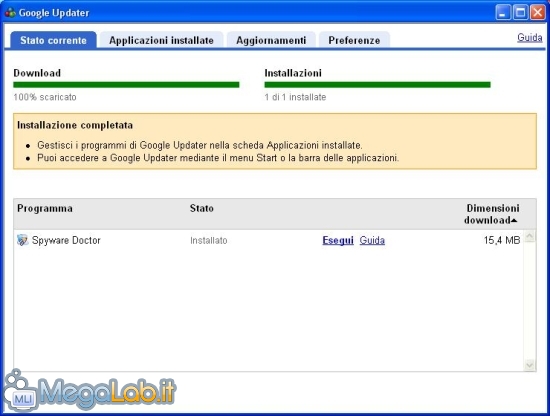Click the Google Updater title bar icon

click(10, 13)
